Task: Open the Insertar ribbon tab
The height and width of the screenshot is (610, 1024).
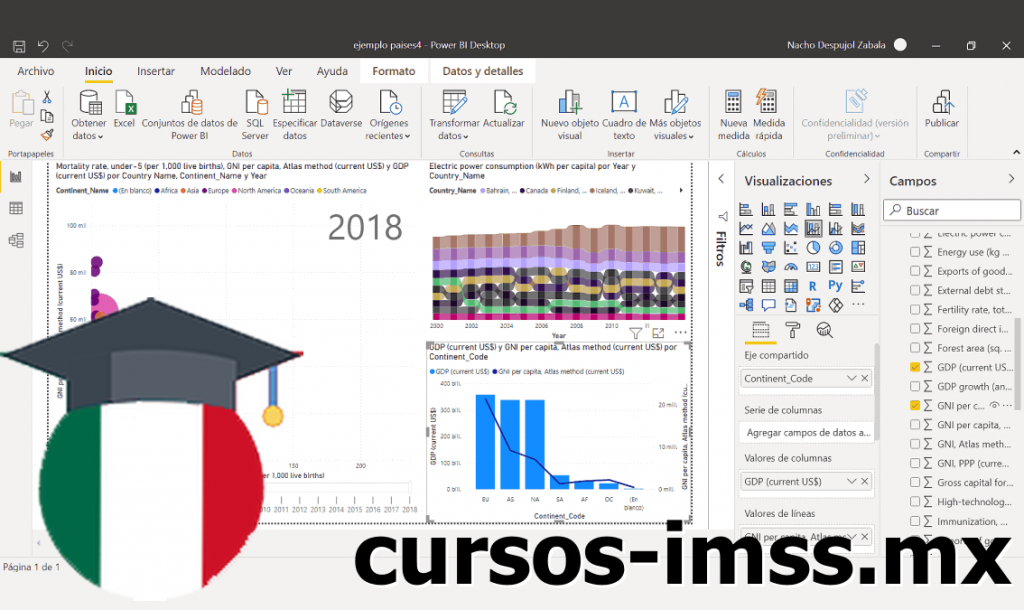Action: (155, 71)
